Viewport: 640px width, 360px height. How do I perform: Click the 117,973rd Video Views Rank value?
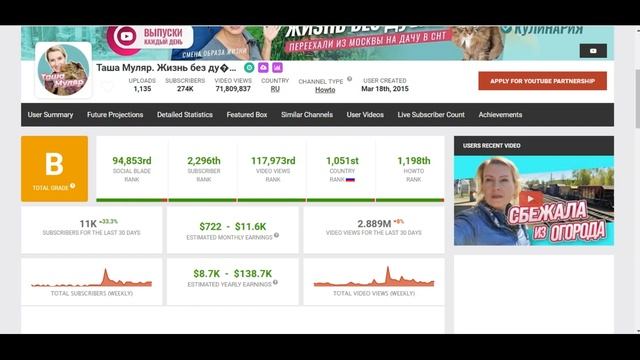273,161
